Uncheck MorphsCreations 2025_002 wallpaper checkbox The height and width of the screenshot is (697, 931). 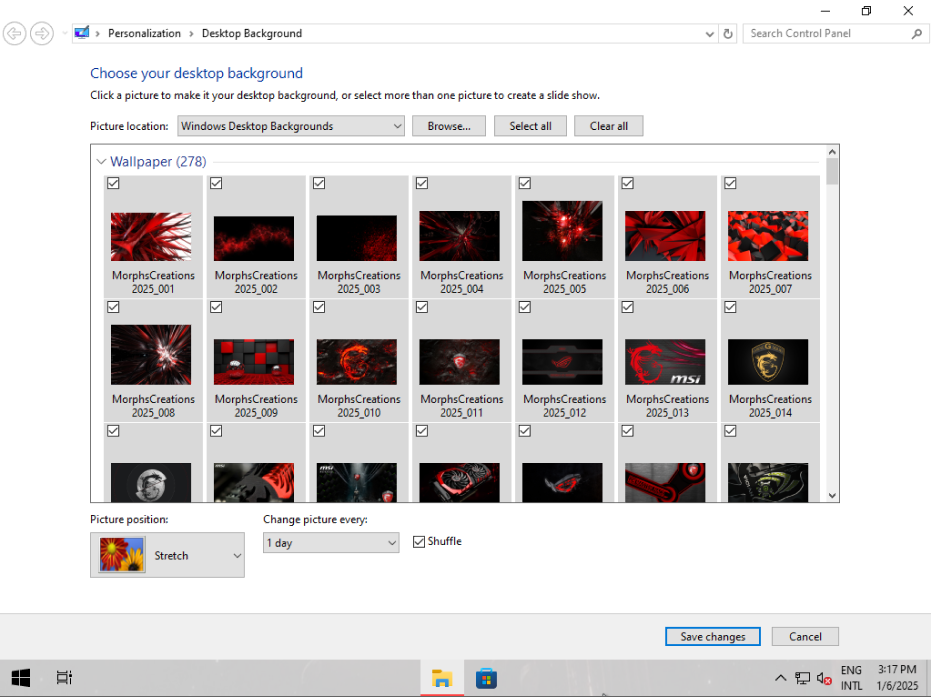pyautogui.click(x=216, y=183)
